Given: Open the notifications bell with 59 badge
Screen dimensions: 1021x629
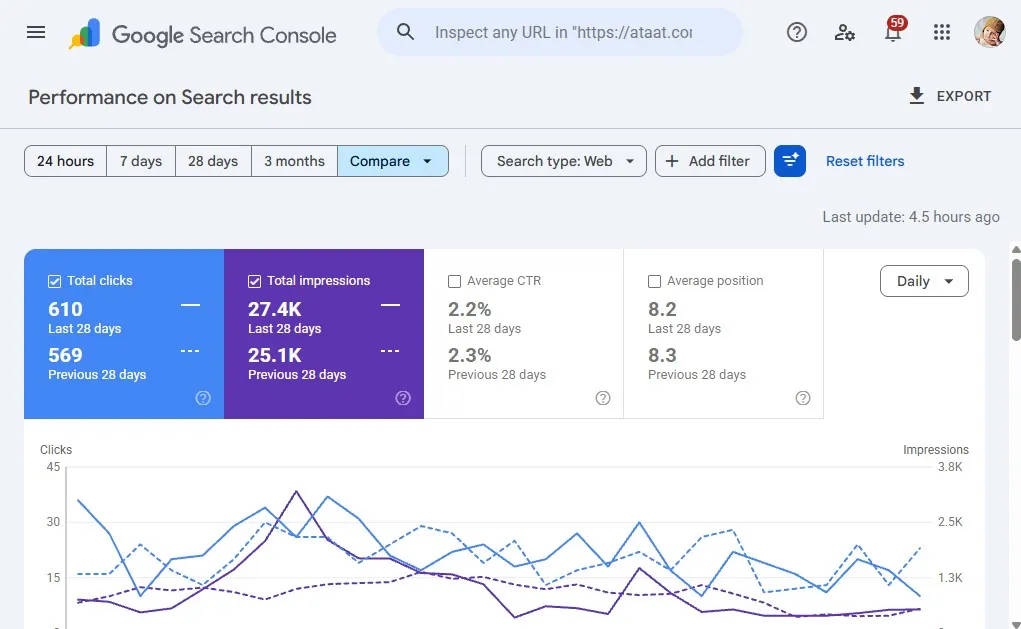Looking at the screenshot, I should pyautogui.click(x=893, y=31).
